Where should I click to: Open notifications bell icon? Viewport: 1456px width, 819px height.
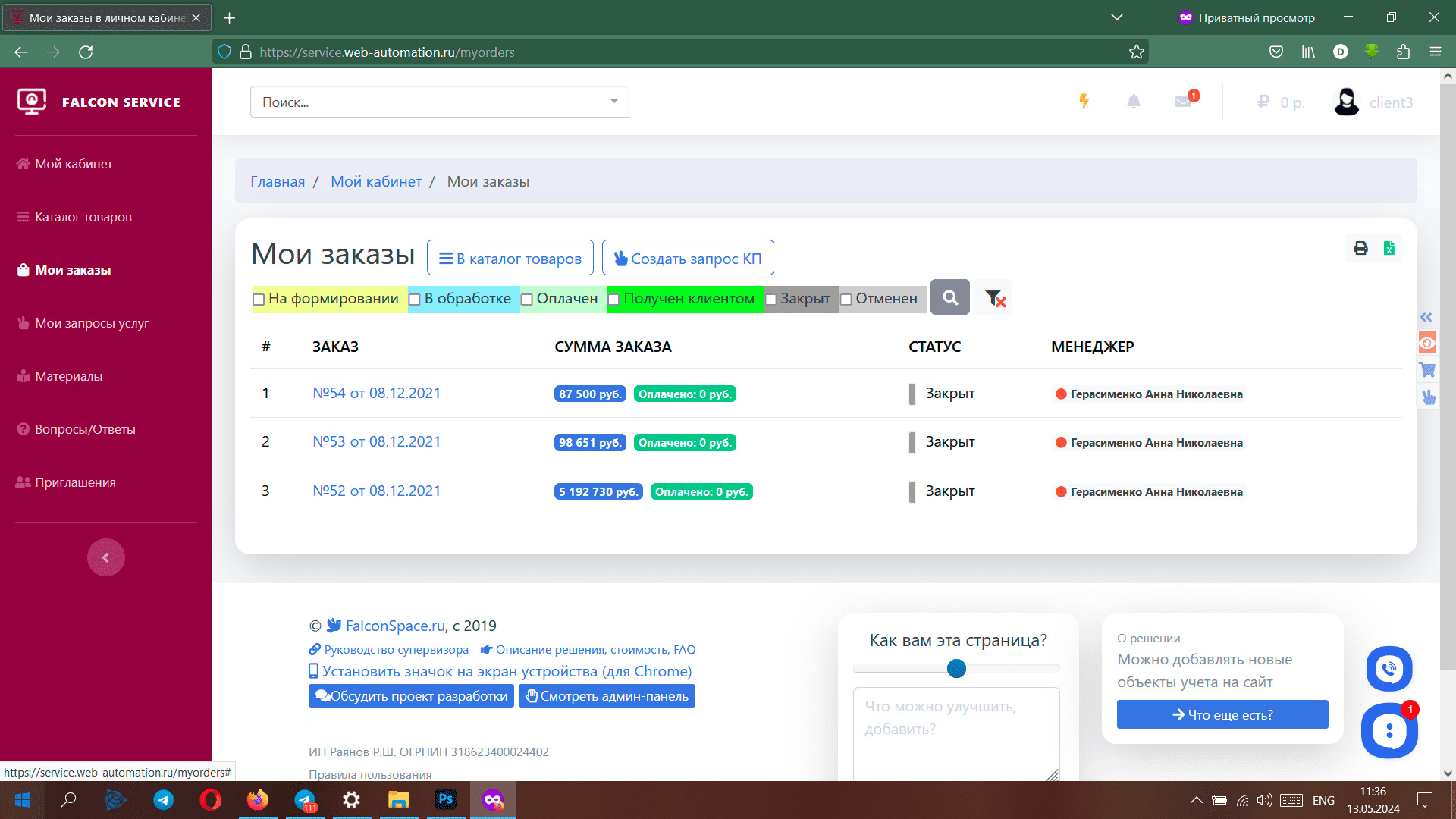pos(1133,102)
